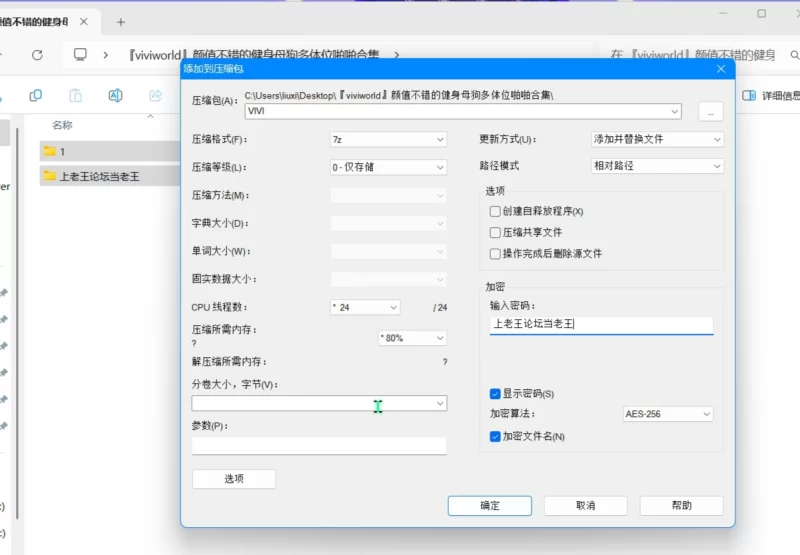
Task: Expand the archive name history dropdown arrow
Action: 674,111
